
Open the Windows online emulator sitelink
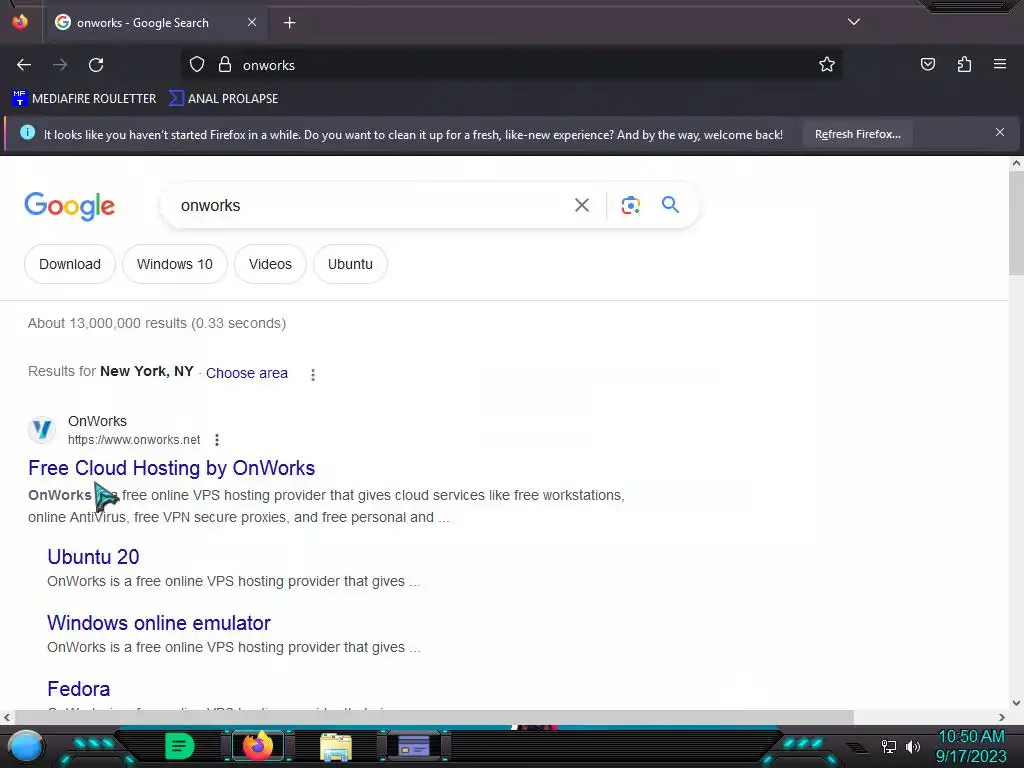tap(159, 623)
